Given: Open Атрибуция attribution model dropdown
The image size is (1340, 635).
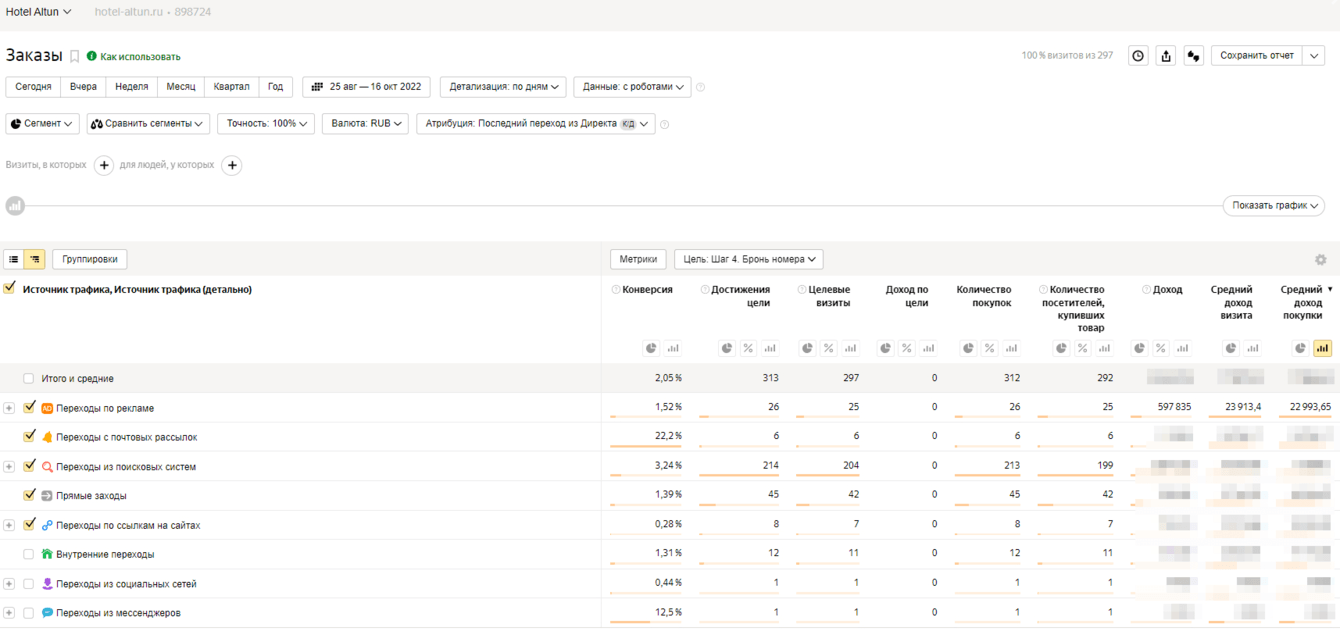Looking at the screenshot, I should point(535,124).
